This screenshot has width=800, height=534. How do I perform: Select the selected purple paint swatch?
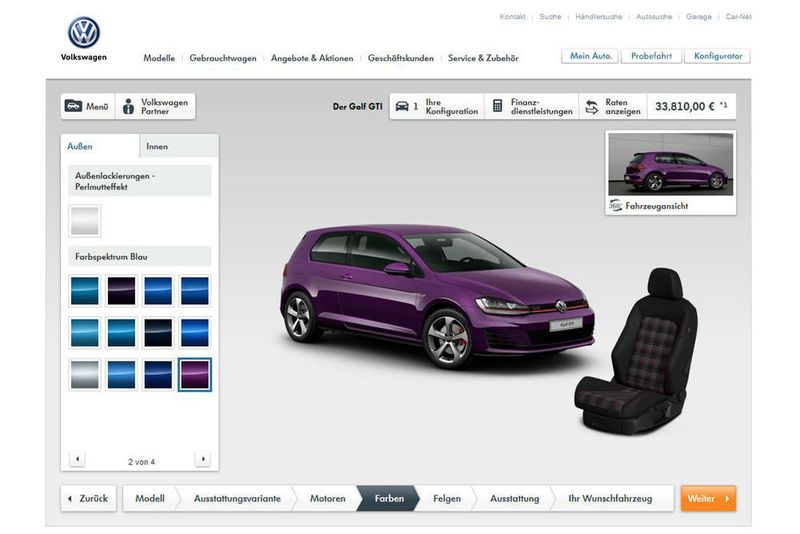pos(194,374)
